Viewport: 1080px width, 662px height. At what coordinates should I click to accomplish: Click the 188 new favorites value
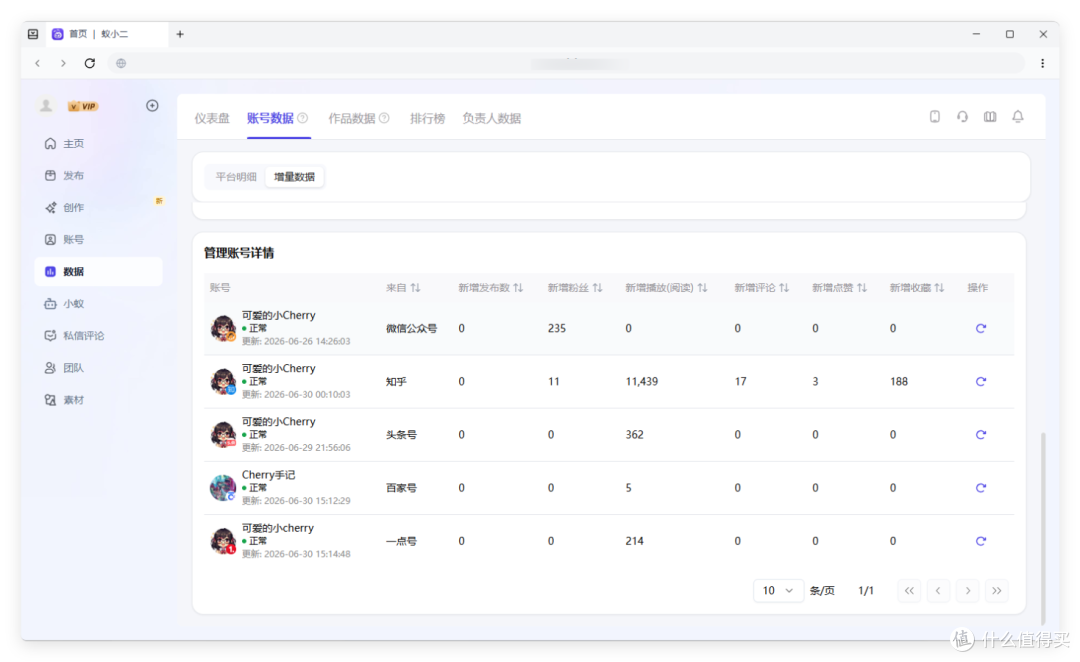tap(899, 382)
